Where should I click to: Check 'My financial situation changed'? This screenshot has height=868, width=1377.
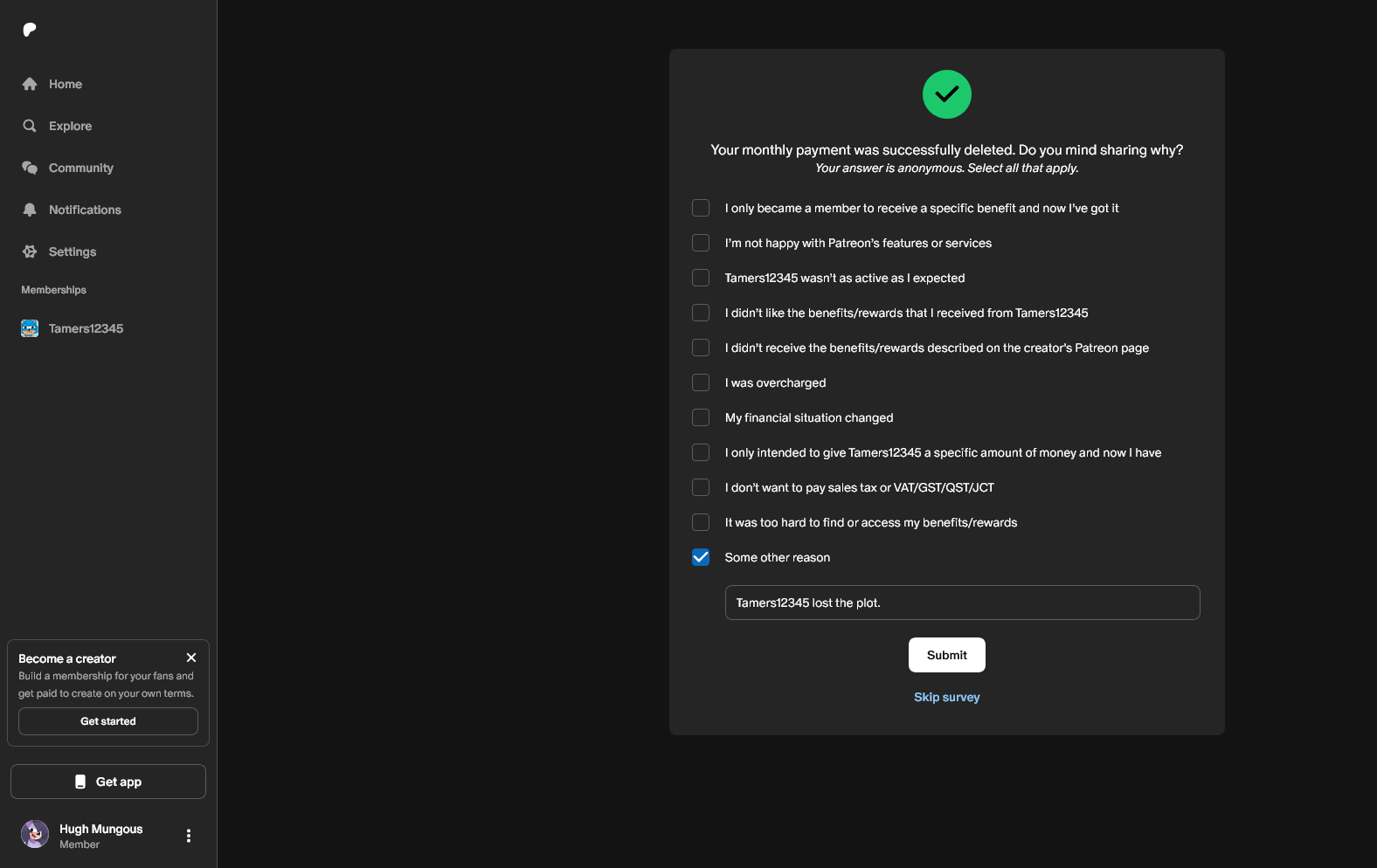pyautogui.click(x=701, y=417)
